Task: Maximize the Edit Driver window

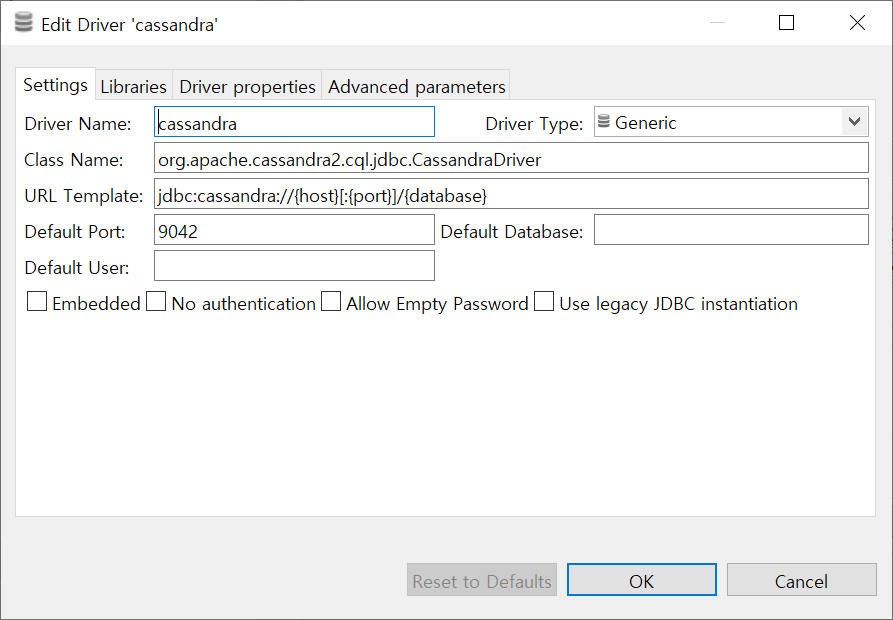Action: click(787, 23)
